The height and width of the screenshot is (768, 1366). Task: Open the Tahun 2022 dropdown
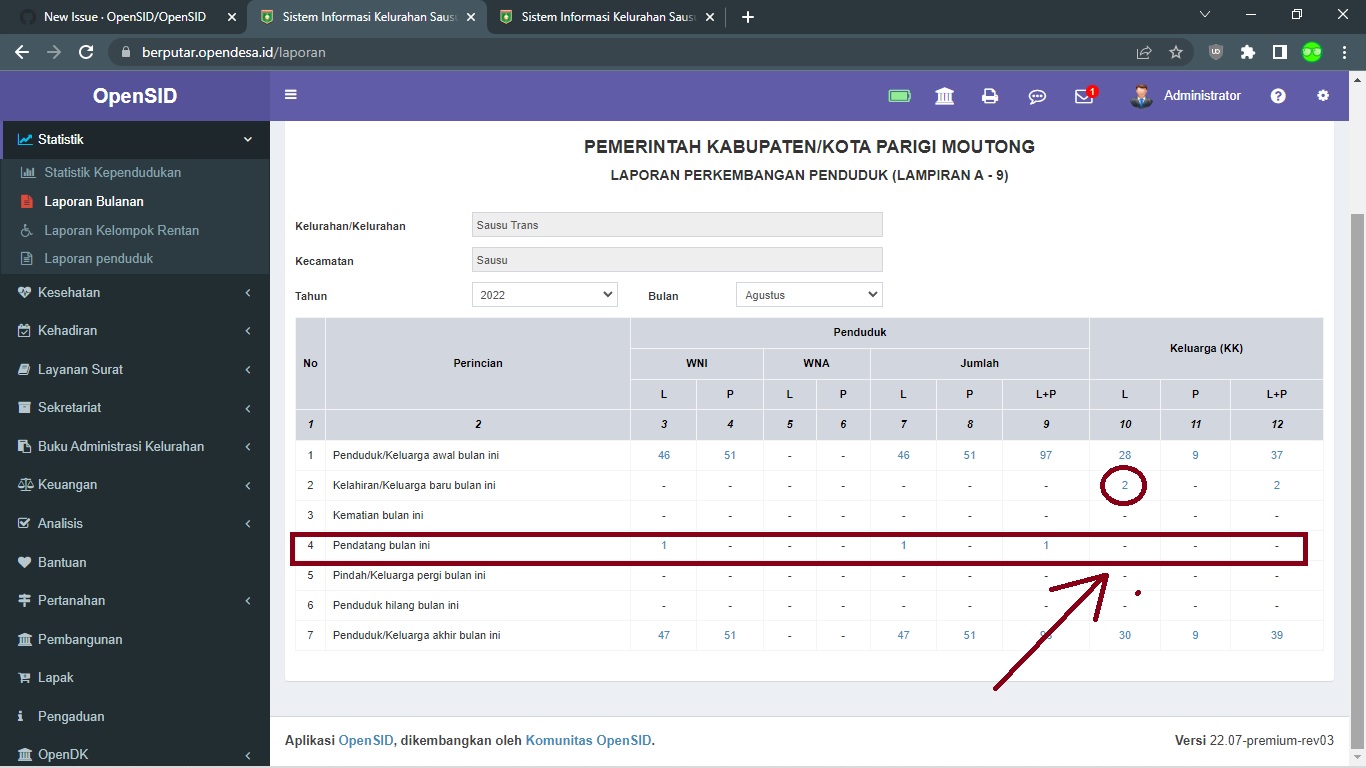[544, 294]
